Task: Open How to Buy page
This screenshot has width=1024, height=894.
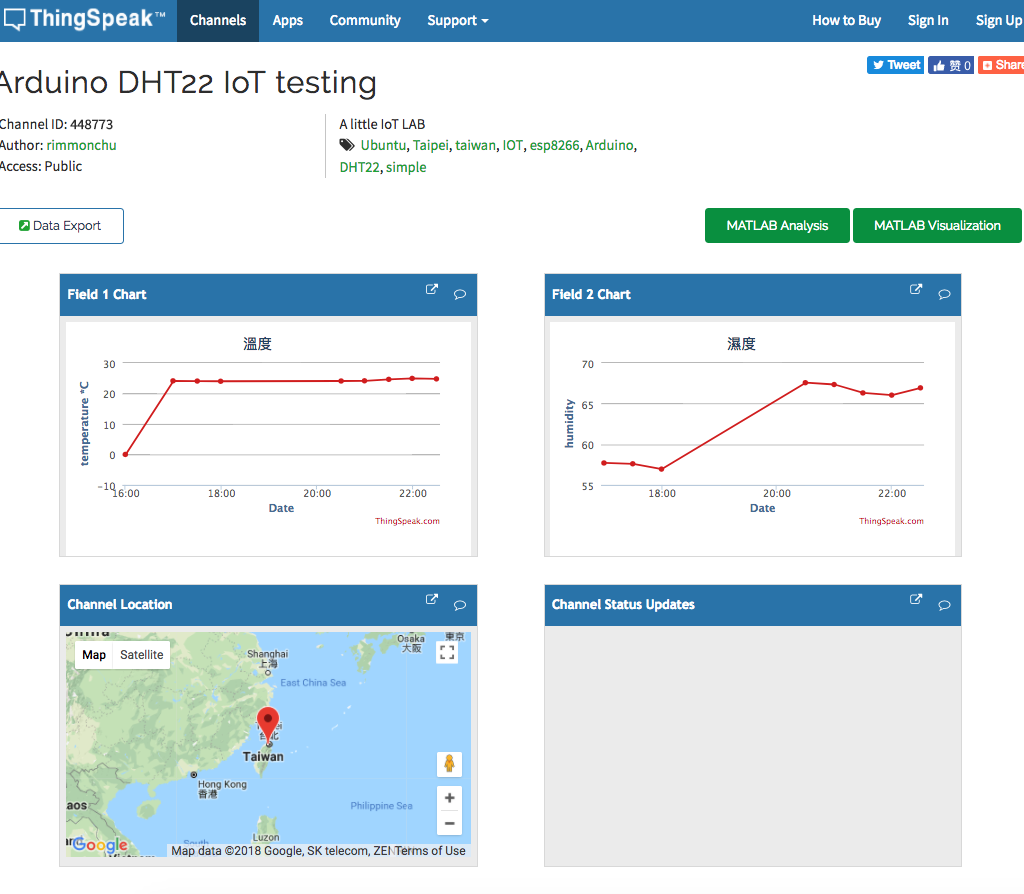Action: pos(846,21)
